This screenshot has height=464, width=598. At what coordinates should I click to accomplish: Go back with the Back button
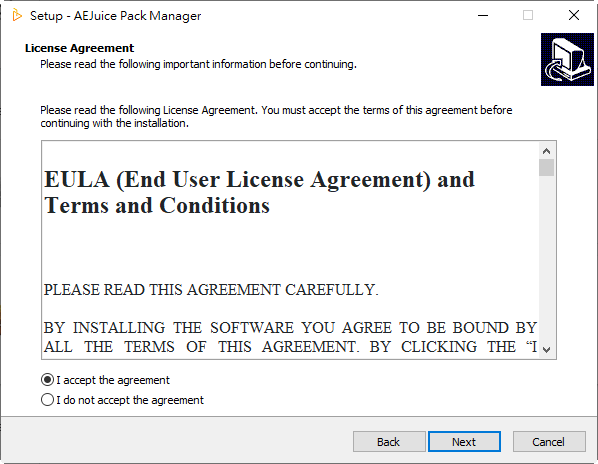click(x=389, y=442)
